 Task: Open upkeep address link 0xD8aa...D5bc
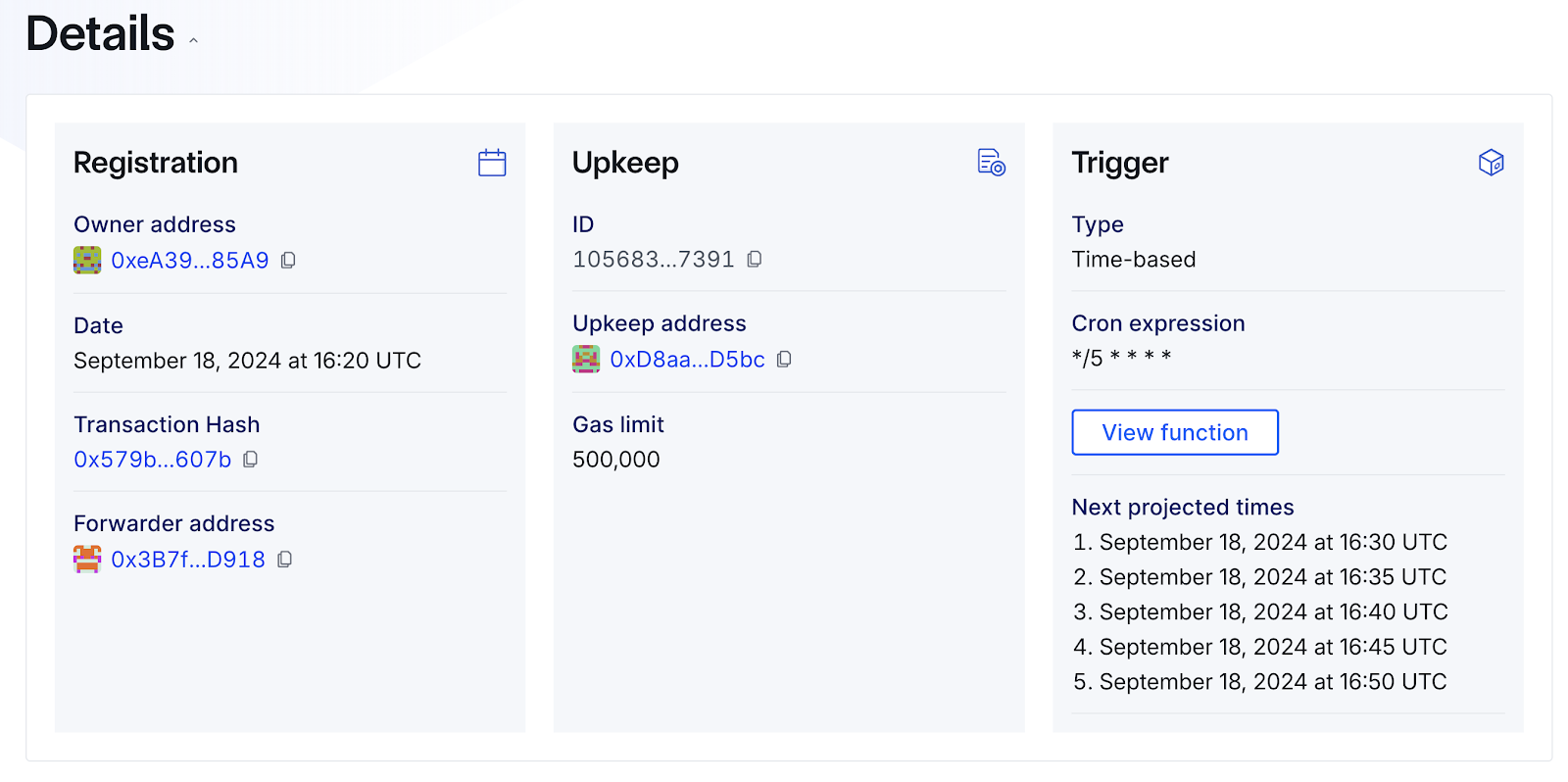pos(687,360)
